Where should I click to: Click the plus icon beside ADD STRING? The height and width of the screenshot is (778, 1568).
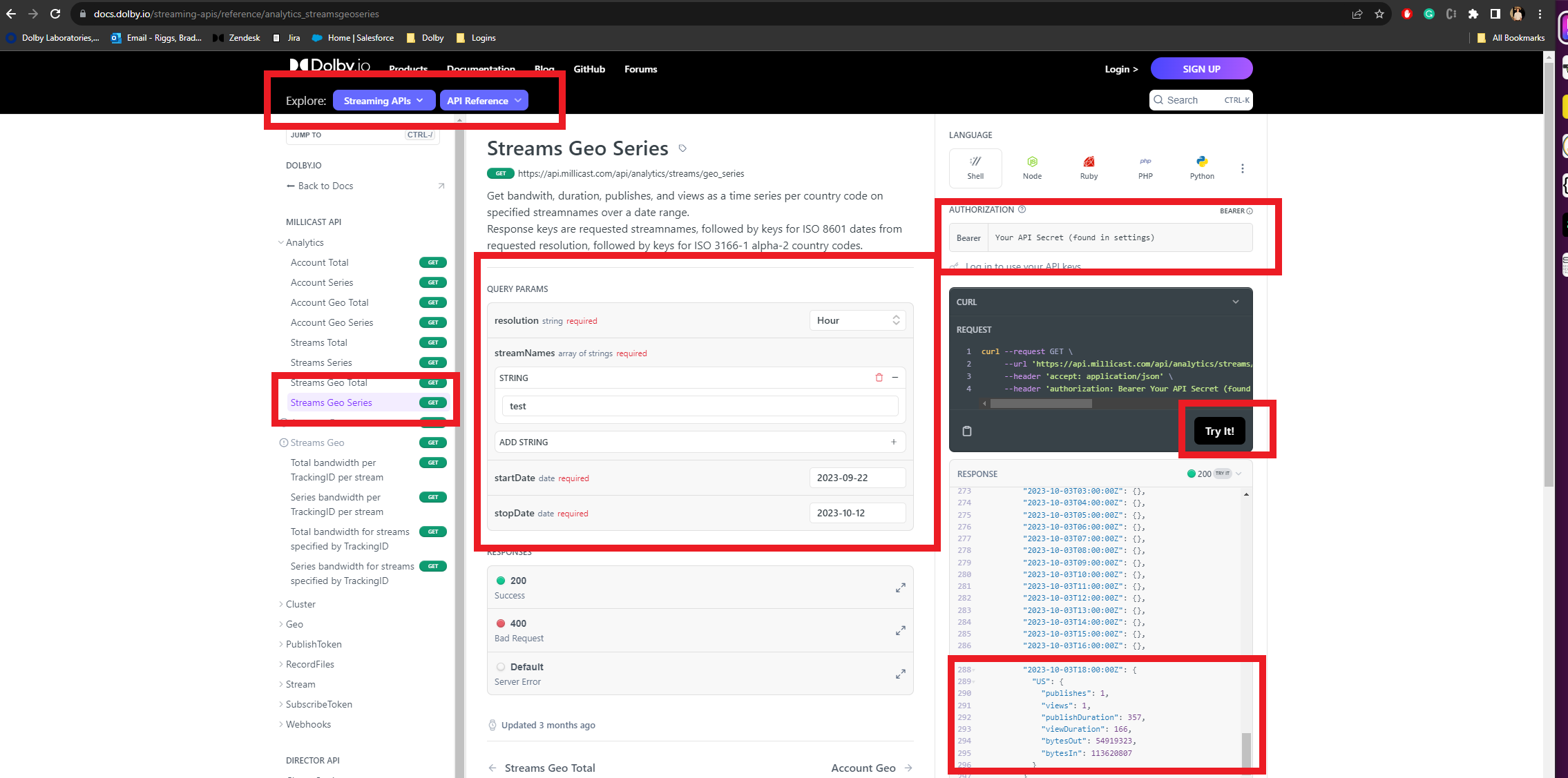point(893,442)
